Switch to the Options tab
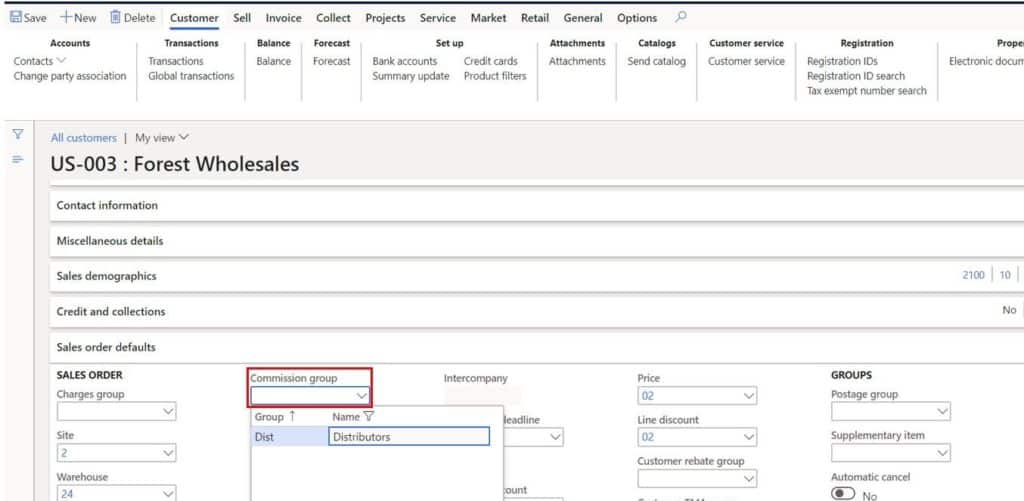This screenshot has height=501, width=1024. [x=637, y=18]
